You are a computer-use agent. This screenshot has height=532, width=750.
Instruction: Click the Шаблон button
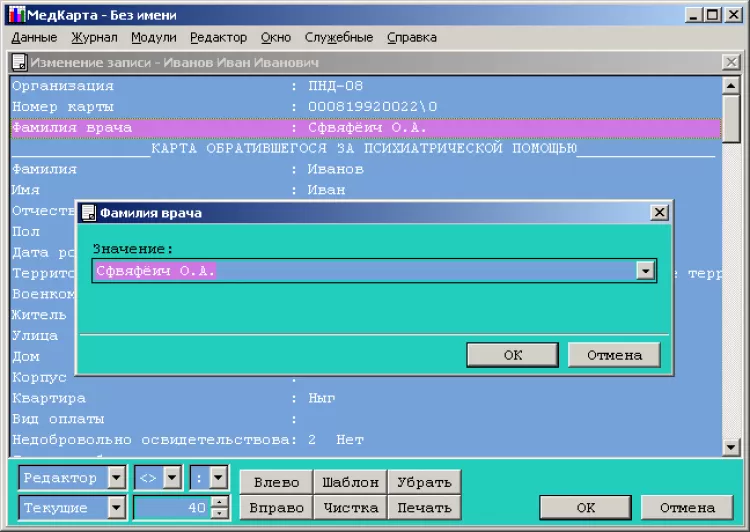point(350,482)
